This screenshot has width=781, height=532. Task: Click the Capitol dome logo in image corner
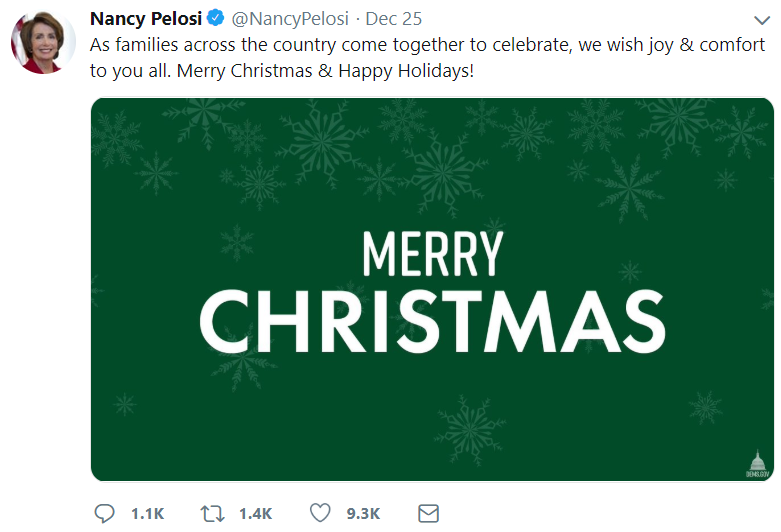[x=757, y=464]
